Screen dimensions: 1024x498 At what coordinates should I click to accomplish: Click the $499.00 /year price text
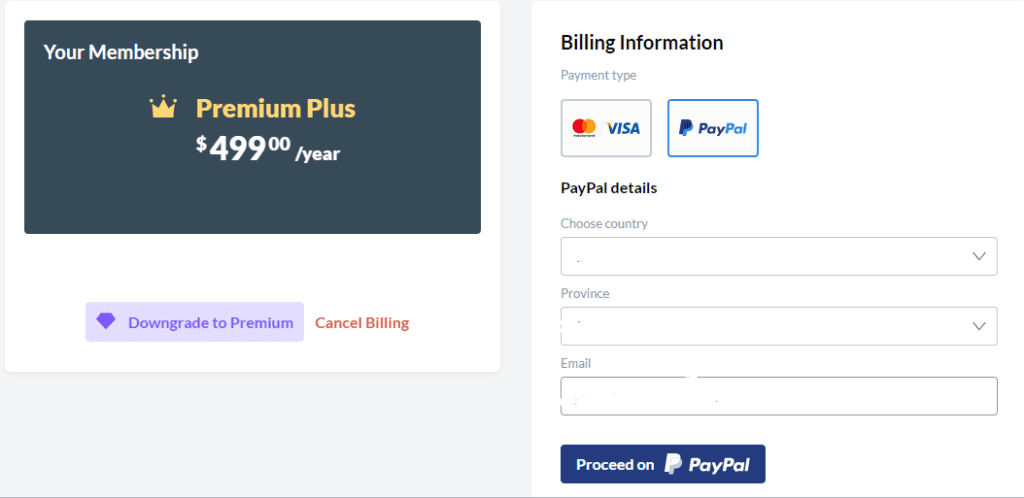point(268,149)
